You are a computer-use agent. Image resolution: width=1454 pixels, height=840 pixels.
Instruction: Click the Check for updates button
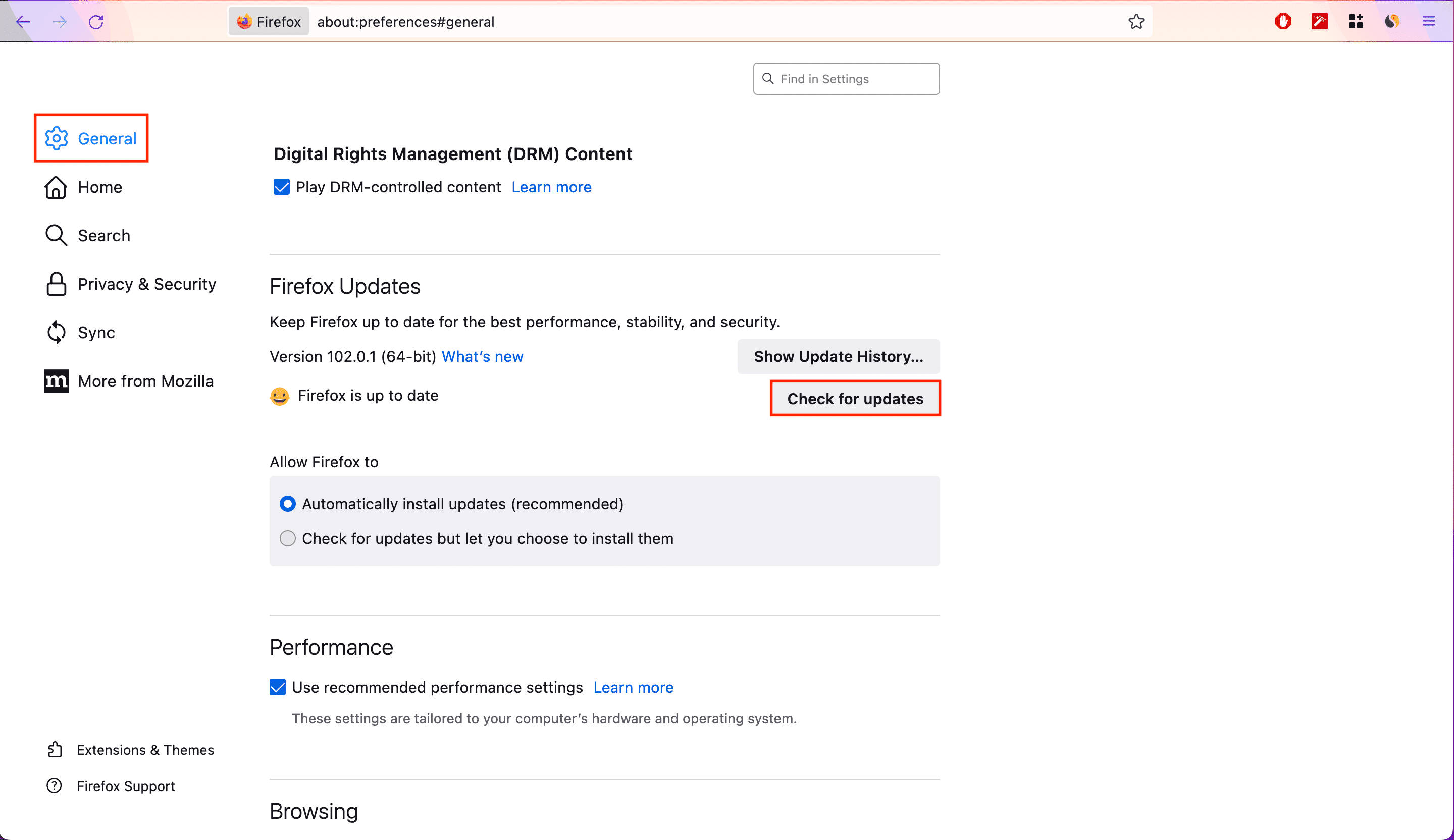(x=855, y=398)
